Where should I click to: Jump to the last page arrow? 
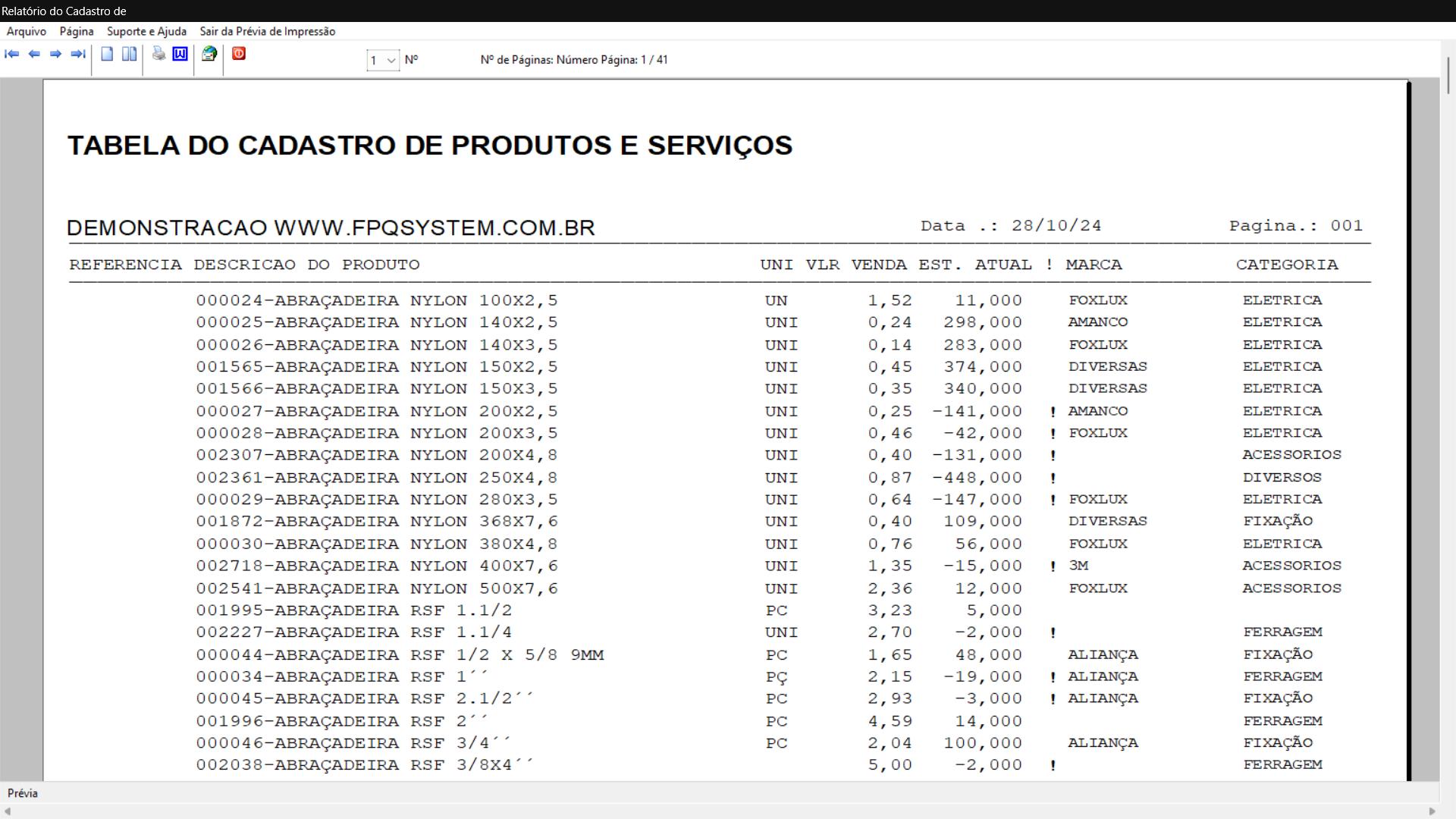tap(77, 54)
